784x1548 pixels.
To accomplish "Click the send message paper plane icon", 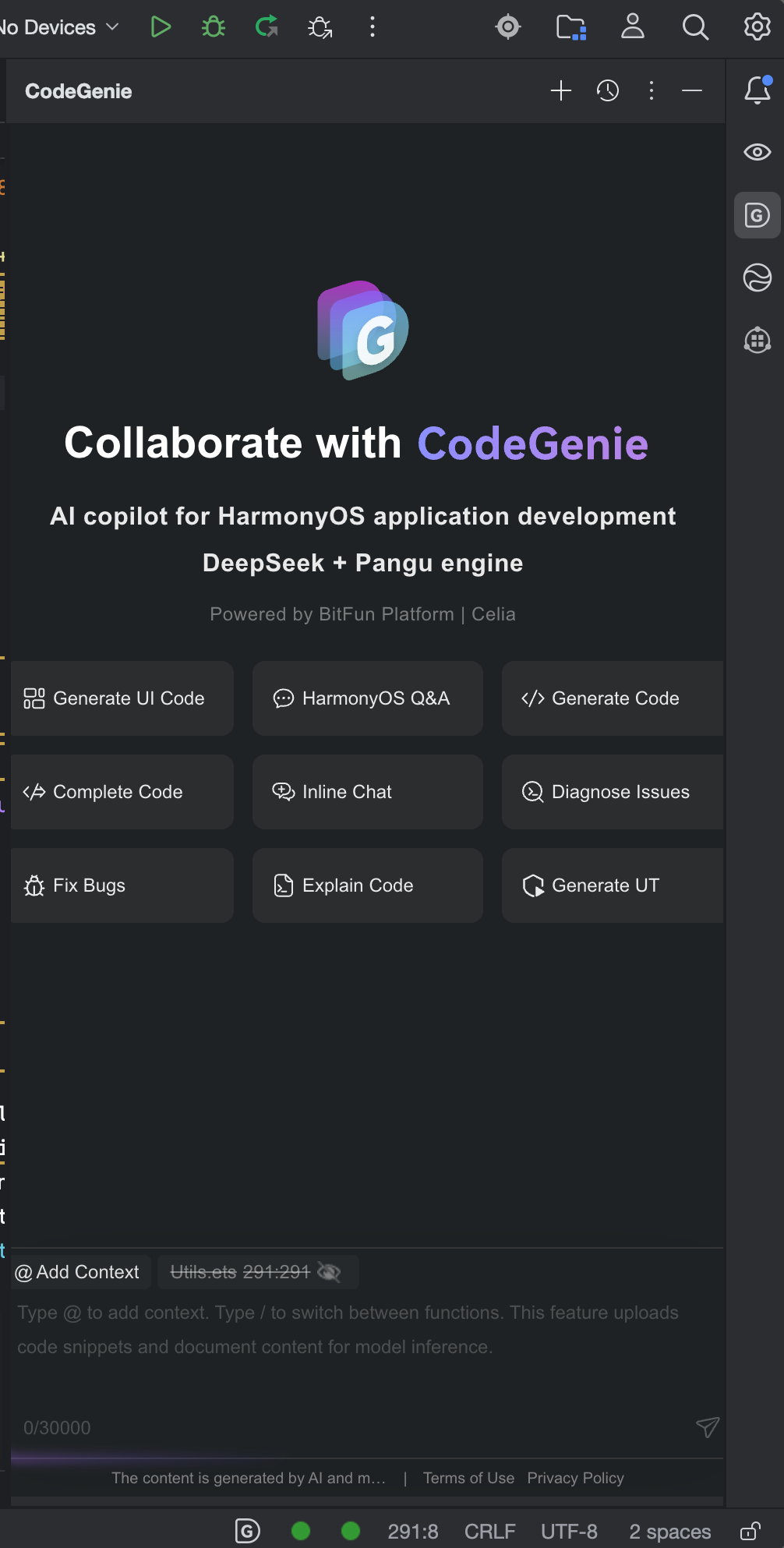I will (707, 1427).
